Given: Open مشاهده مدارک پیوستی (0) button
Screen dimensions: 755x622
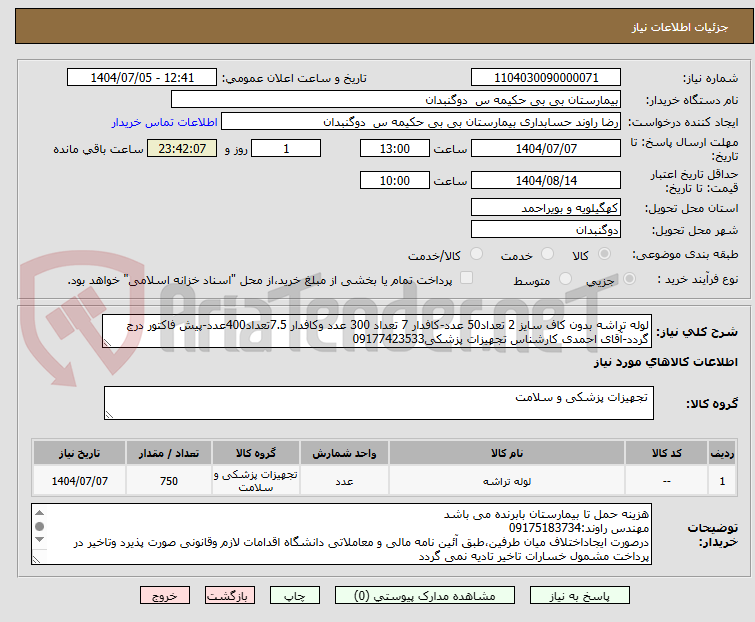Looking at the screenshot, I should coord(424,596).
